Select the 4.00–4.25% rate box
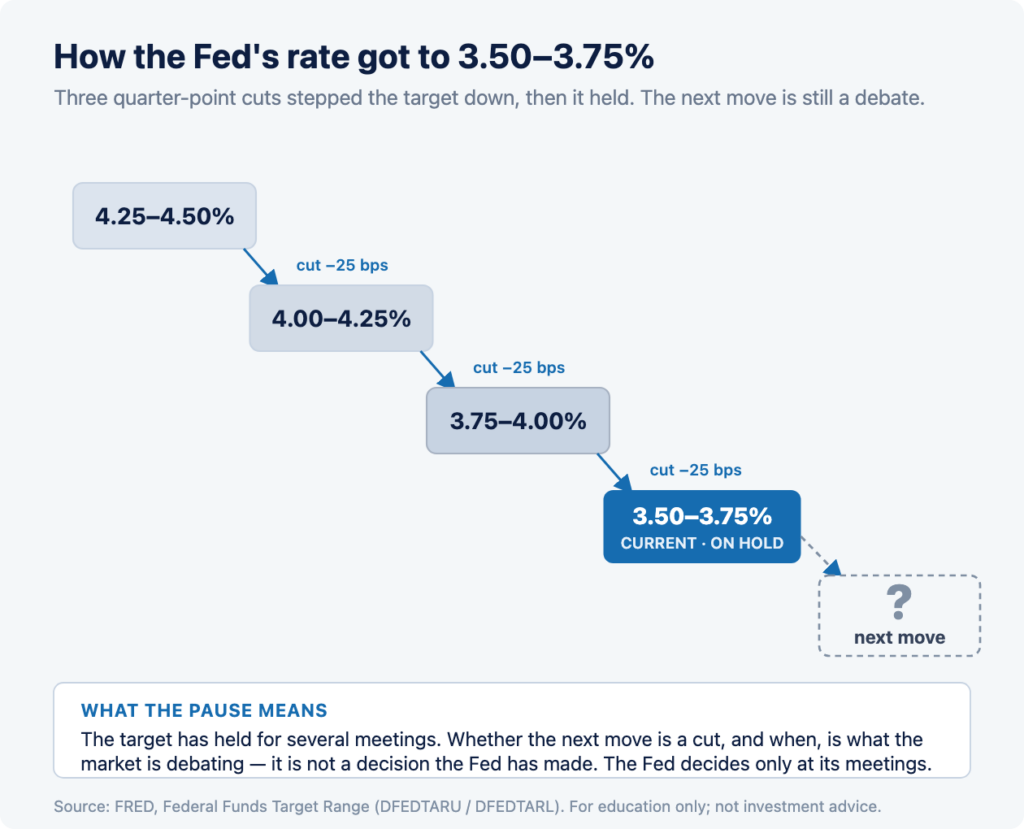This screenshot has width=1024, height=829. point(341,318)
